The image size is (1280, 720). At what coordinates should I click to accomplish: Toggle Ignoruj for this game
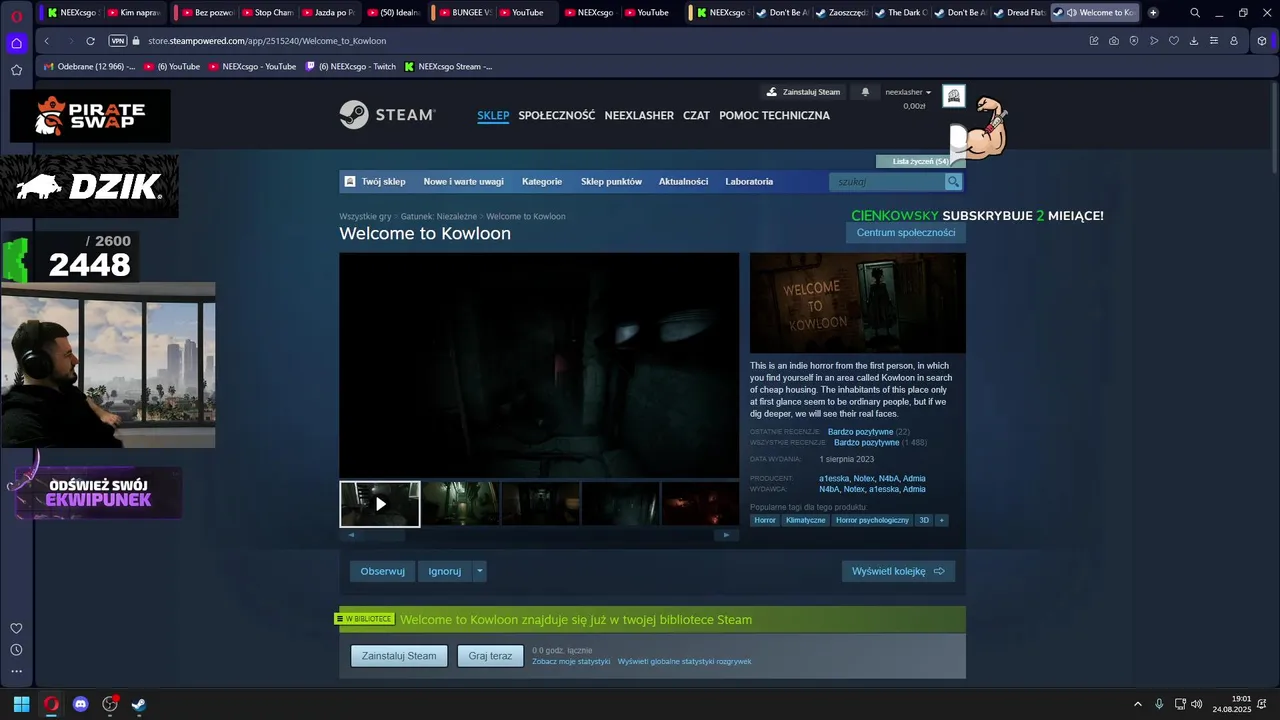[x=445, y=571]
